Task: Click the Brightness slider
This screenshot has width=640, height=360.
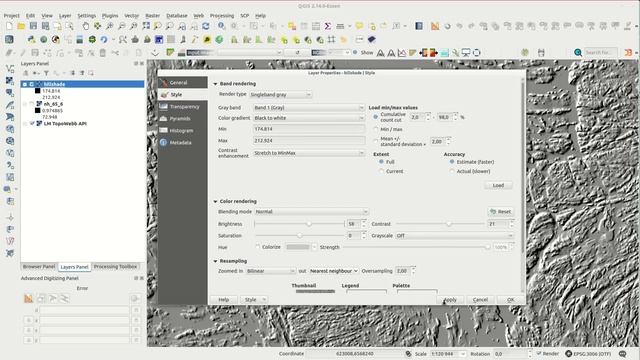Action: [x=299, y=224]
